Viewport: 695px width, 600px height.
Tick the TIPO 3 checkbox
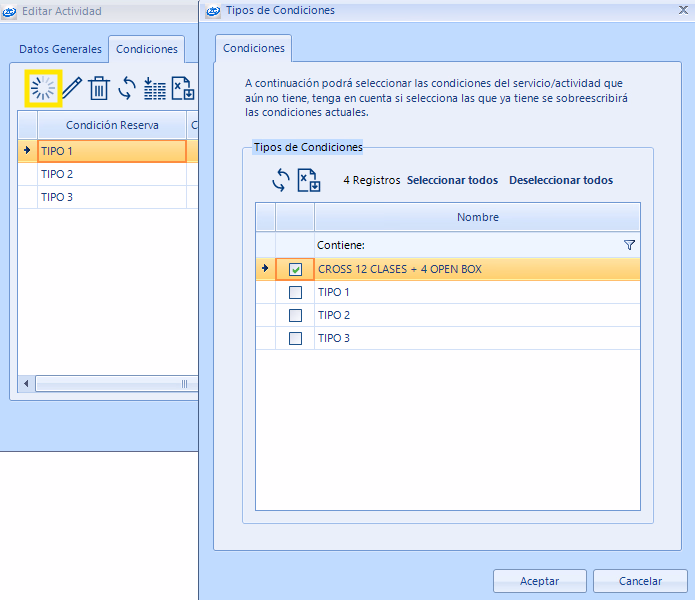(295, 339)
